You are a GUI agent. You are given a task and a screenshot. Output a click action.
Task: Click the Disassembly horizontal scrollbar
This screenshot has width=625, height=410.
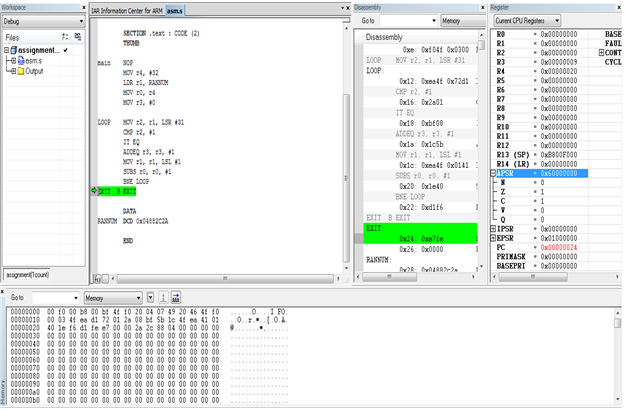click(x=389, y=277)
